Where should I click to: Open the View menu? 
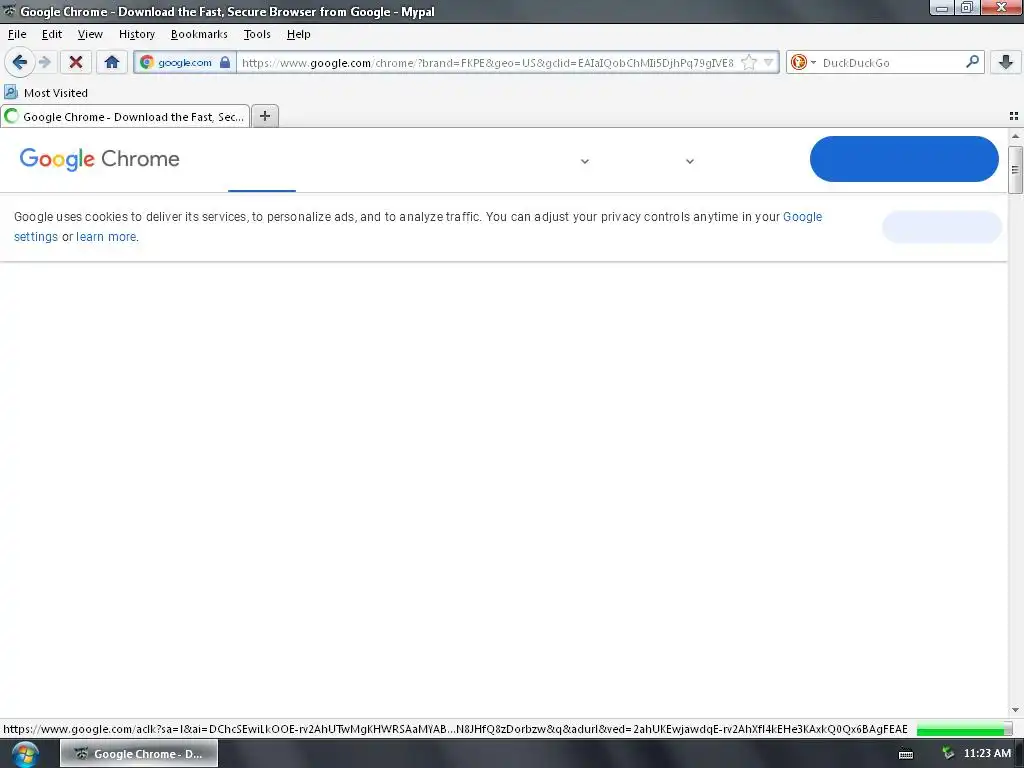coord(90,35)
